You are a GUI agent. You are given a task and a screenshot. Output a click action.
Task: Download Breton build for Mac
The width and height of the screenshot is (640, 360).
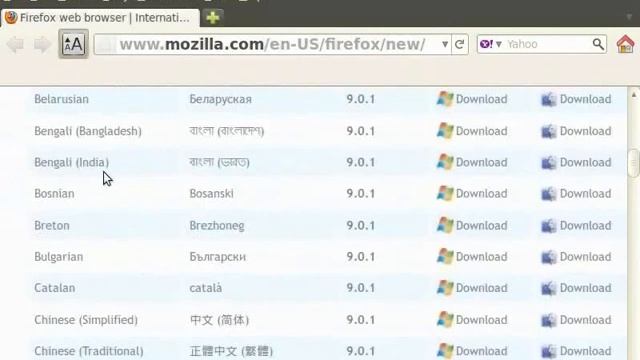click(576, 225)
